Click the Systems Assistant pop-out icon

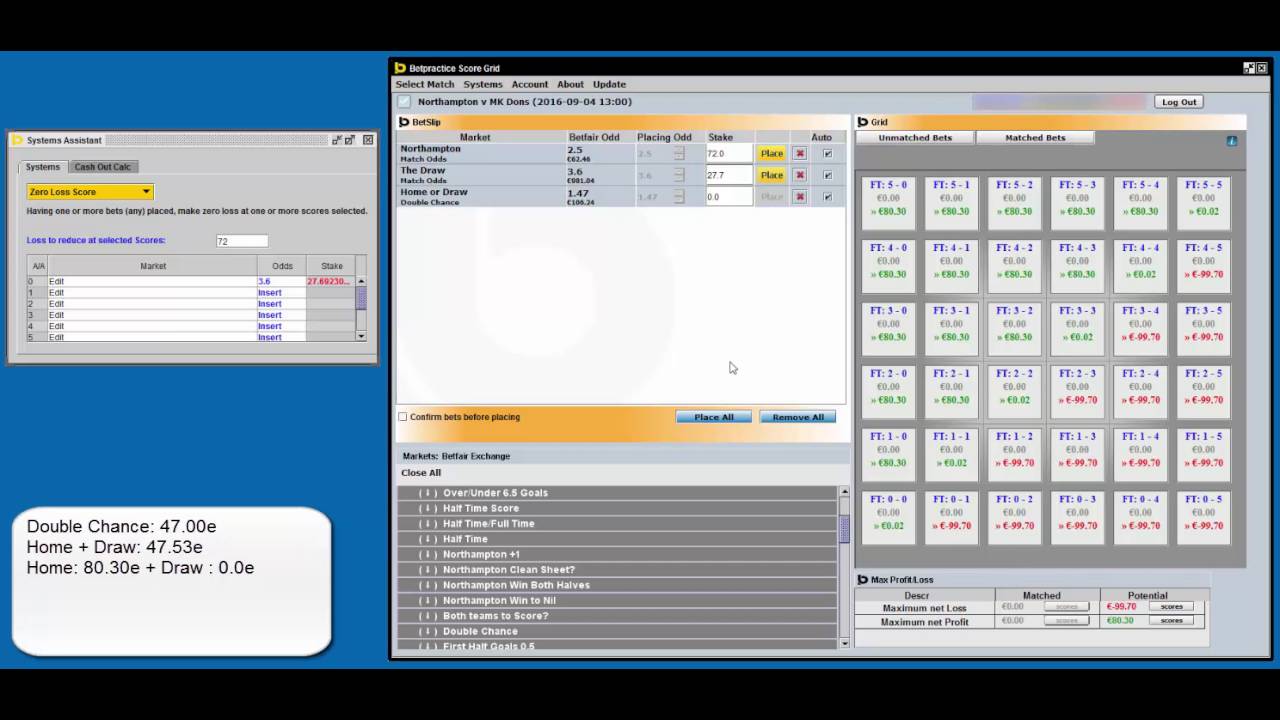[350, 140]
